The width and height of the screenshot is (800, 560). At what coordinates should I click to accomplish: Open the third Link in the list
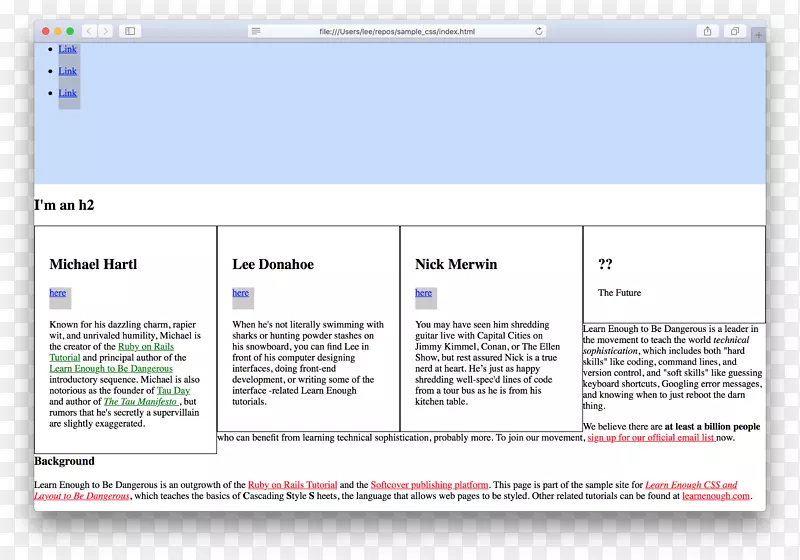click(x=67, y=93)
